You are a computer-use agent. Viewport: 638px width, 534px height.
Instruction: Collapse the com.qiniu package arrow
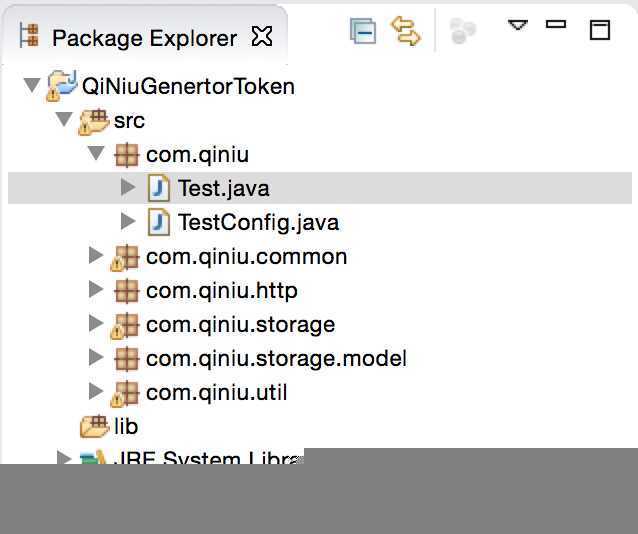(x=96, y=153)
